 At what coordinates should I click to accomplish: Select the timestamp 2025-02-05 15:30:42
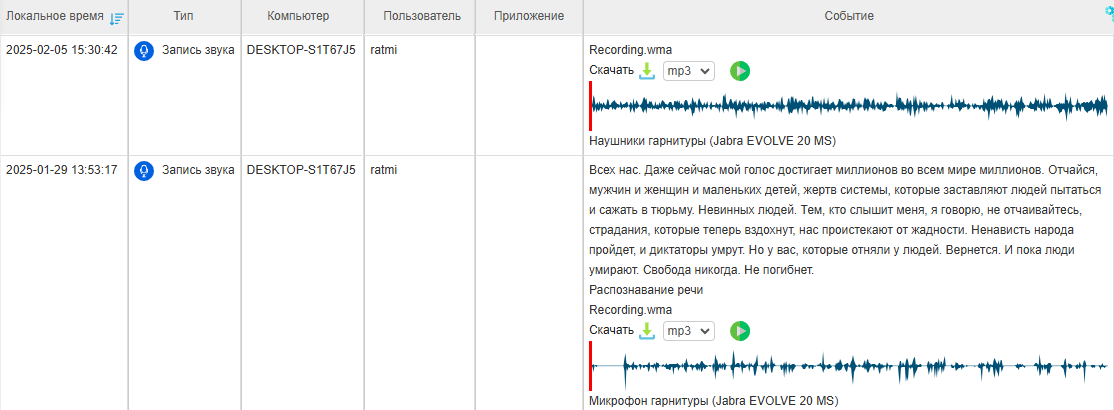pyautogui.click(x=62, y=50)
